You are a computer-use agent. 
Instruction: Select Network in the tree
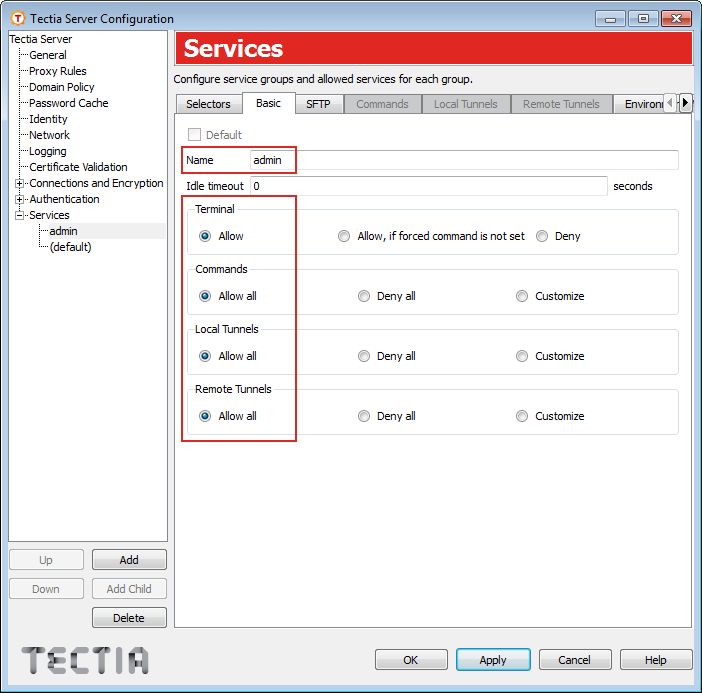click(x=49, y=135)
